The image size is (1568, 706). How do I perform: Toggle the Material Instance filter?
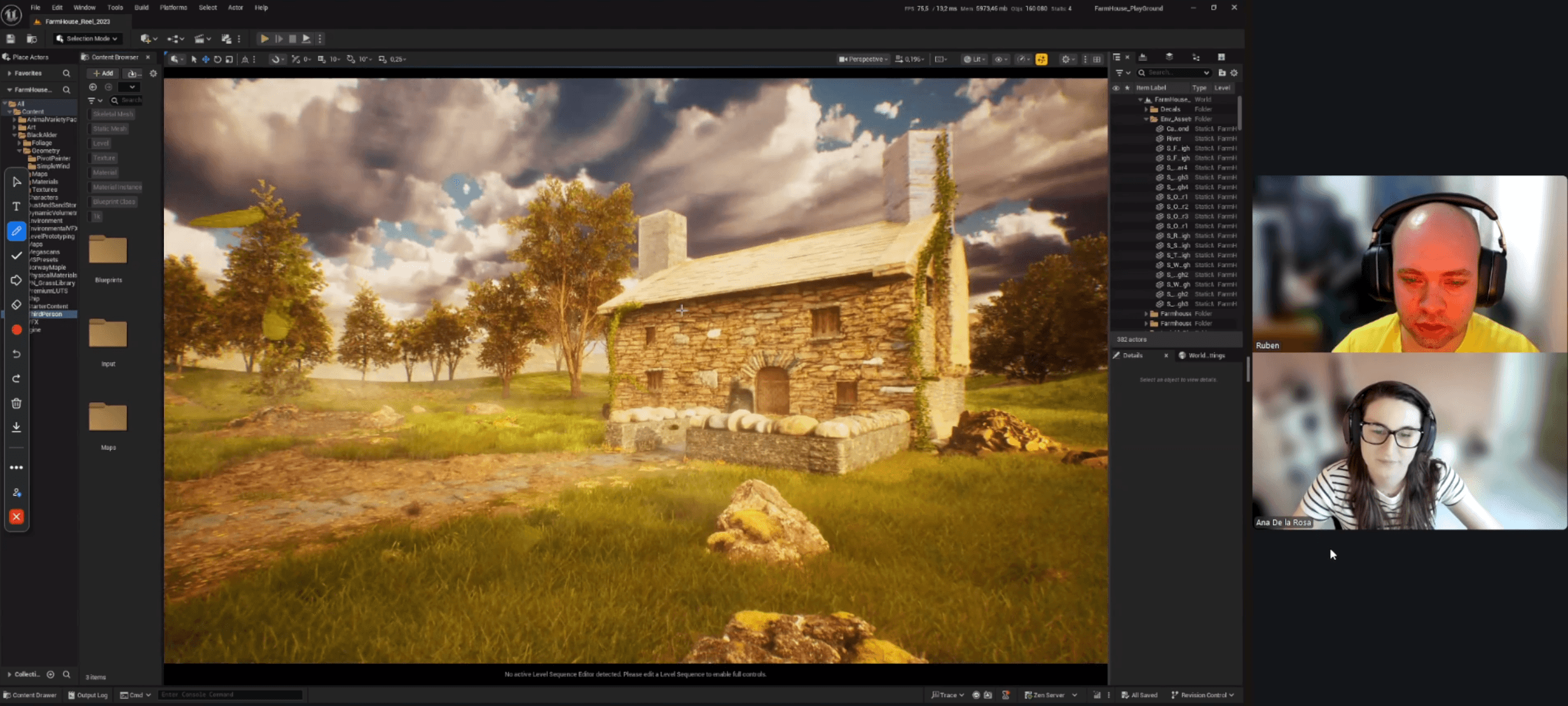[116, 187]
